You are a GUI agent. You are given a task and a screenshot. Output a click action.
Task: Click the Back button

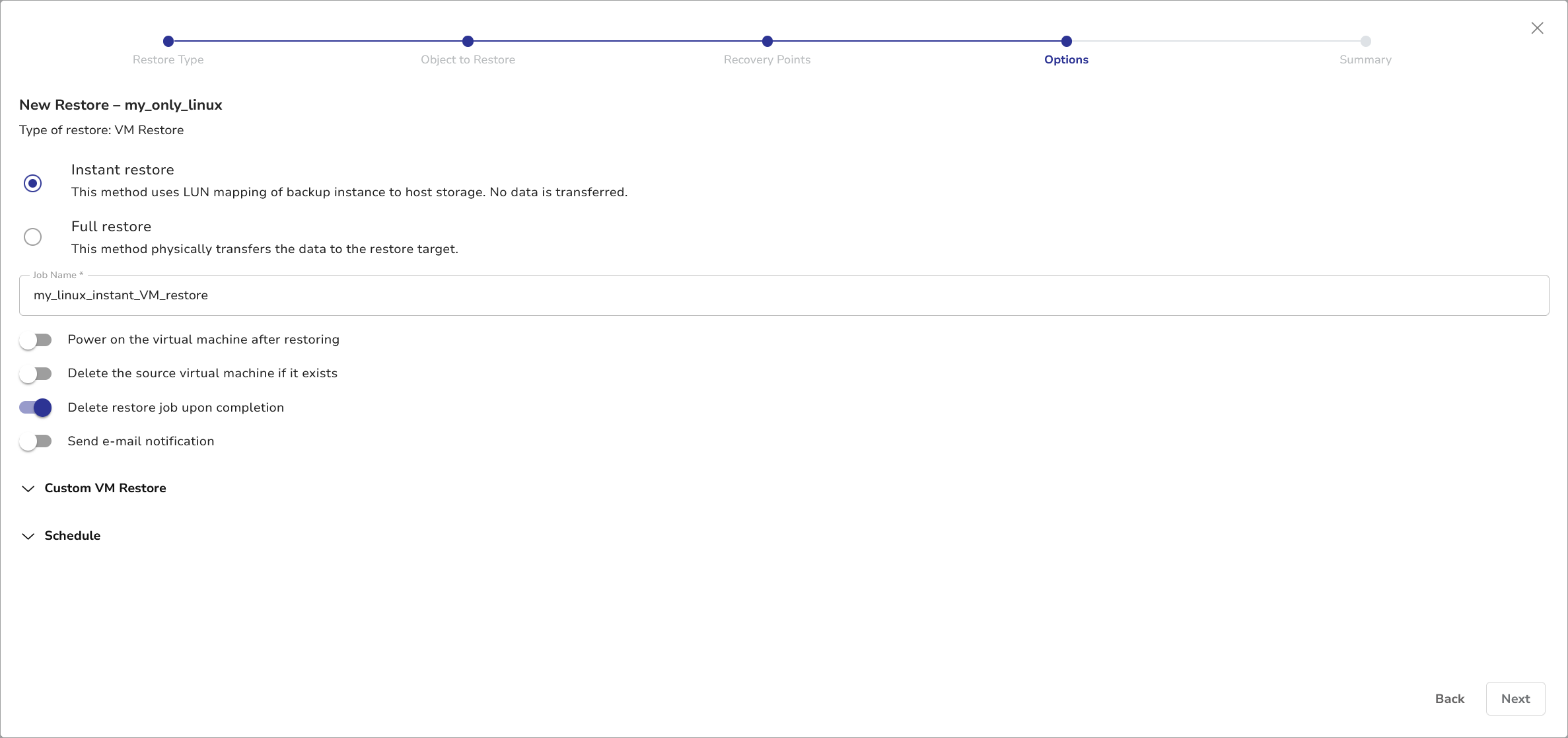1449,698
